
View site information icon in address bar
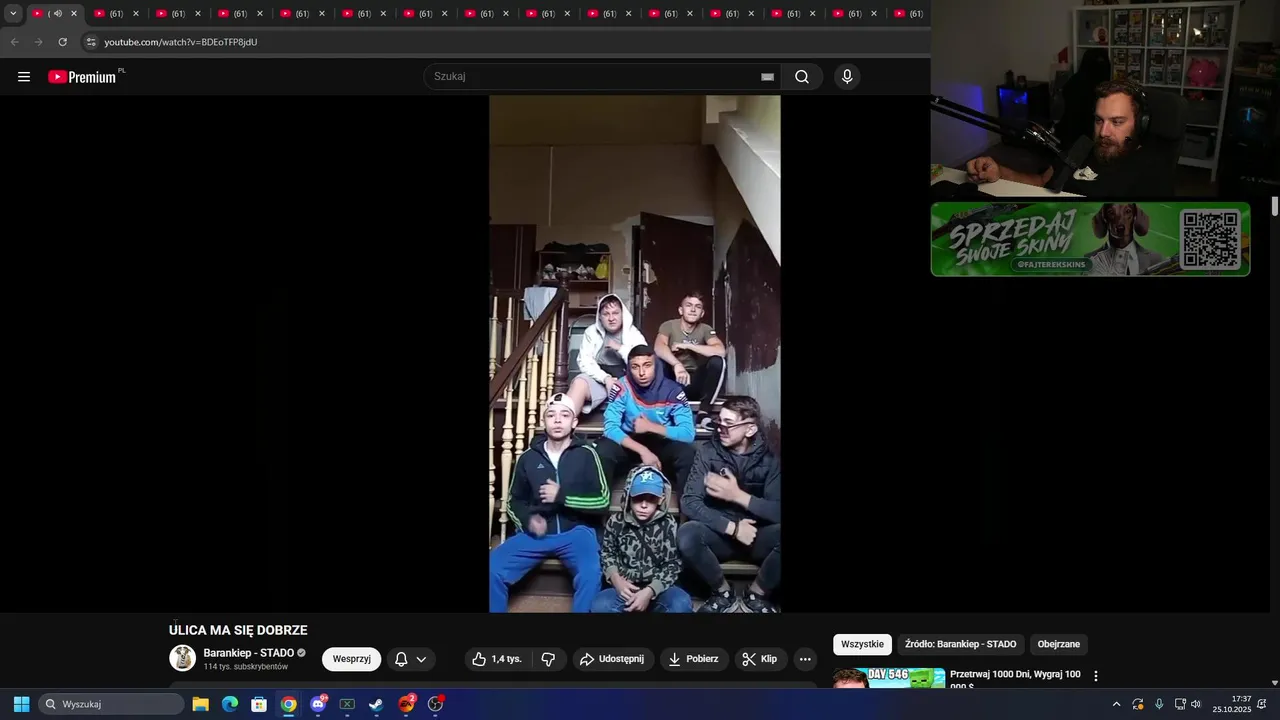pos(91,42)
